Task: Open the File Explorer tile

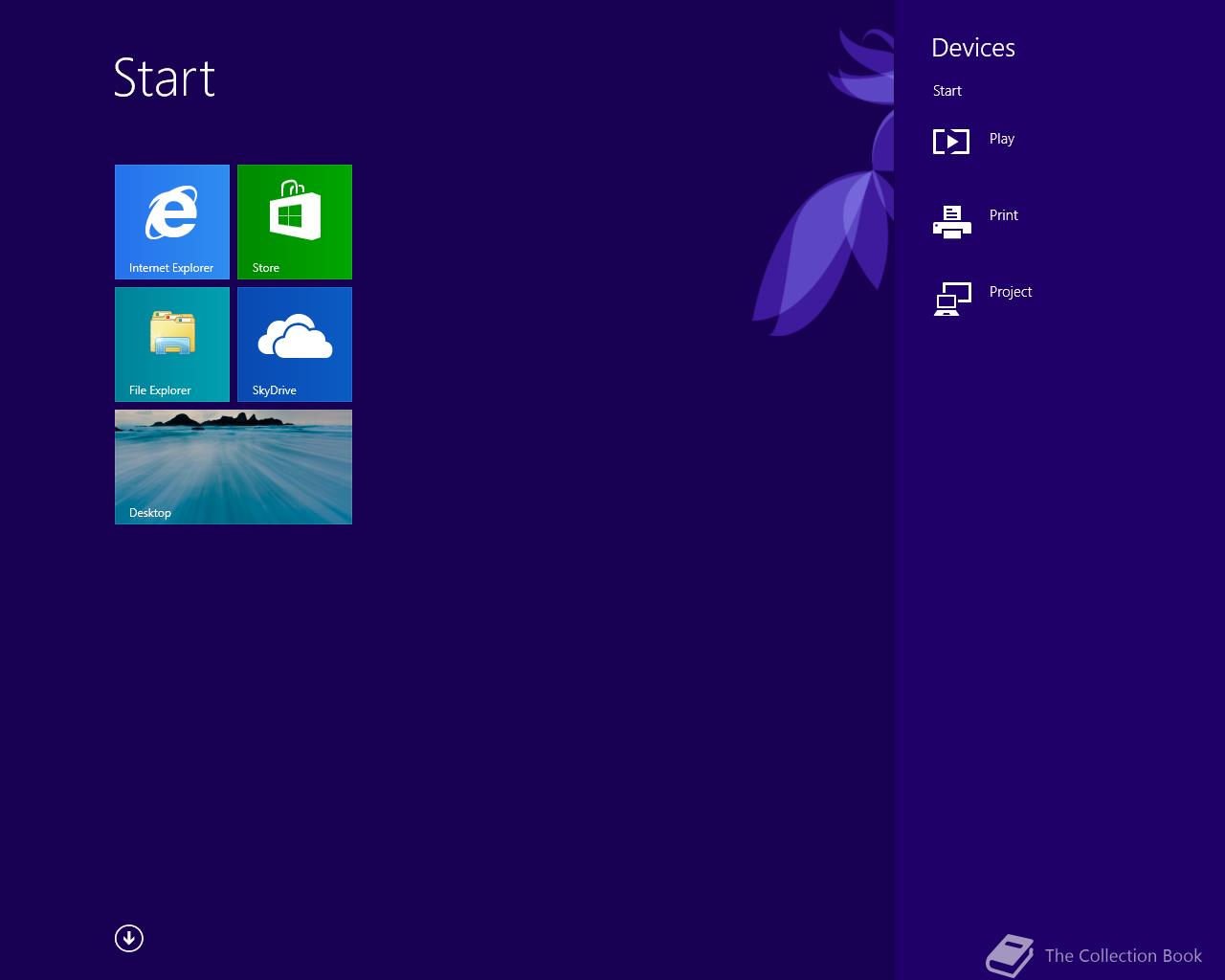Action: point(172,345)
